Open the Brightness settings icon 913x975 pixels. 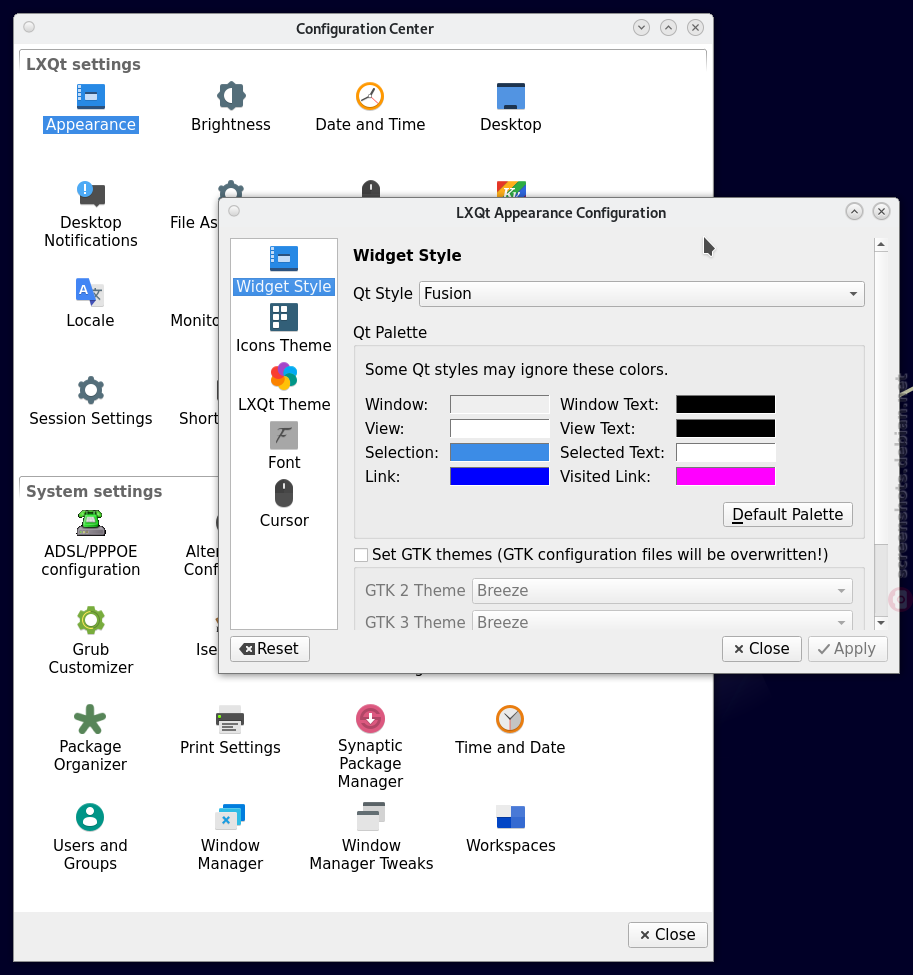point(231,96)
